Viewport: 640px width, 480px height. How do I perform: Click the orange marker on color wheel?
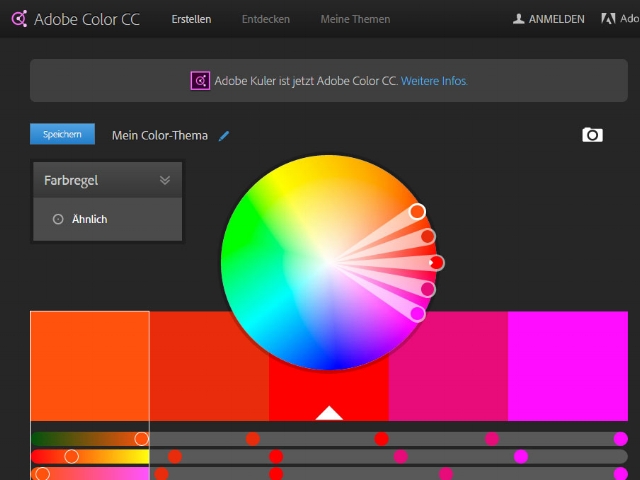pyautogui.click(x=417, y=211)
